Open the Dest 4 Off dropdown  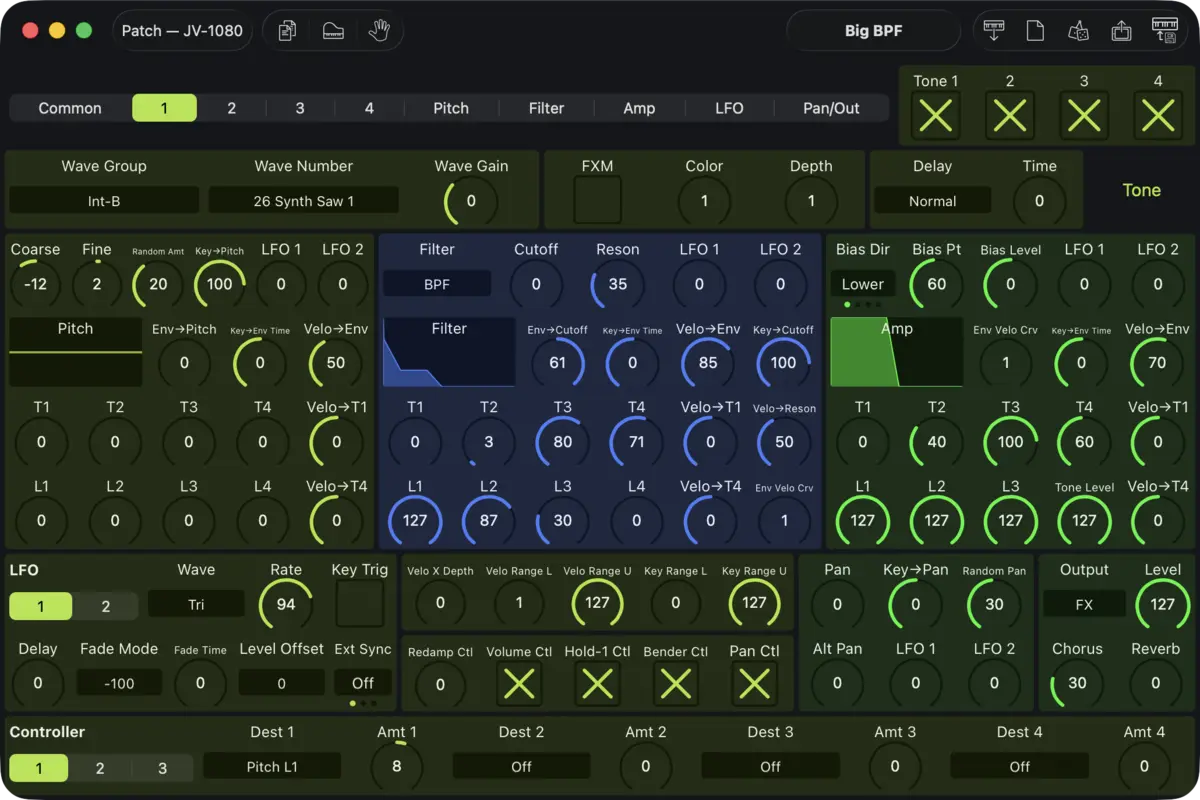coord(1019,767)
